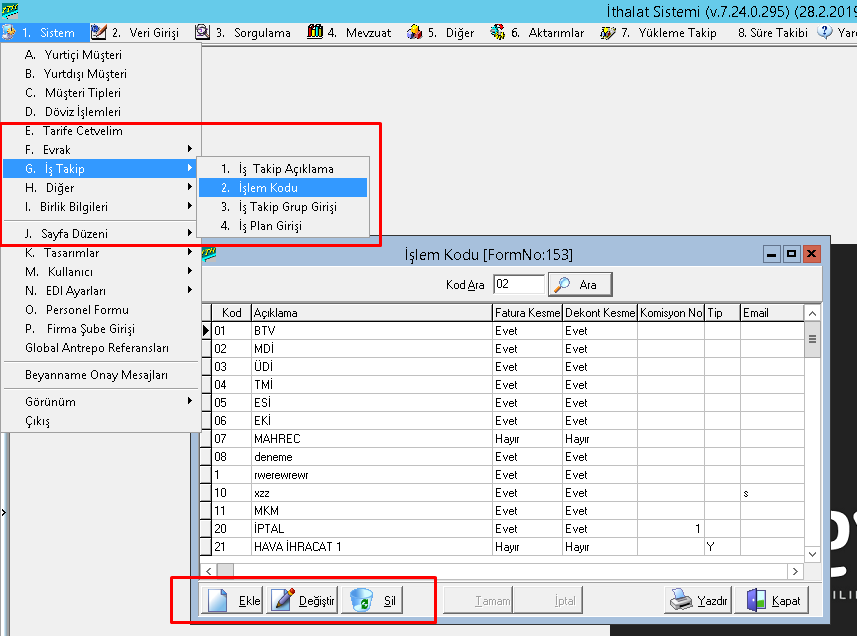857x636 pixels.
Task: Click the Sorgulama magnifier icon
Action: 202,32
